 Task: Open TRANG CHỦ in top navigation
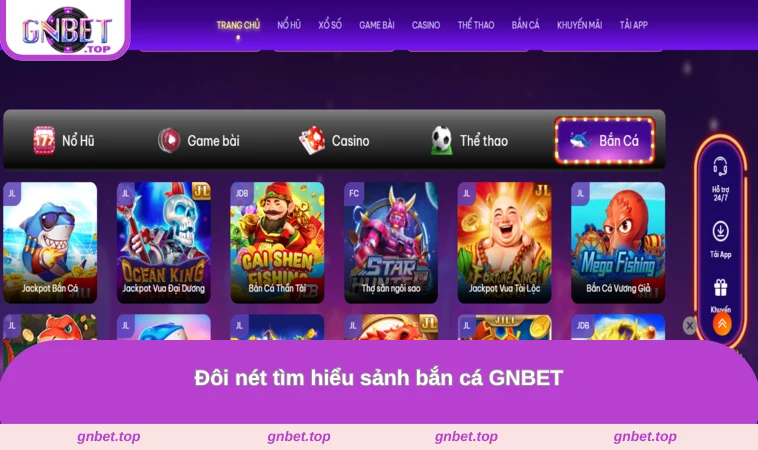pos(238,25)
